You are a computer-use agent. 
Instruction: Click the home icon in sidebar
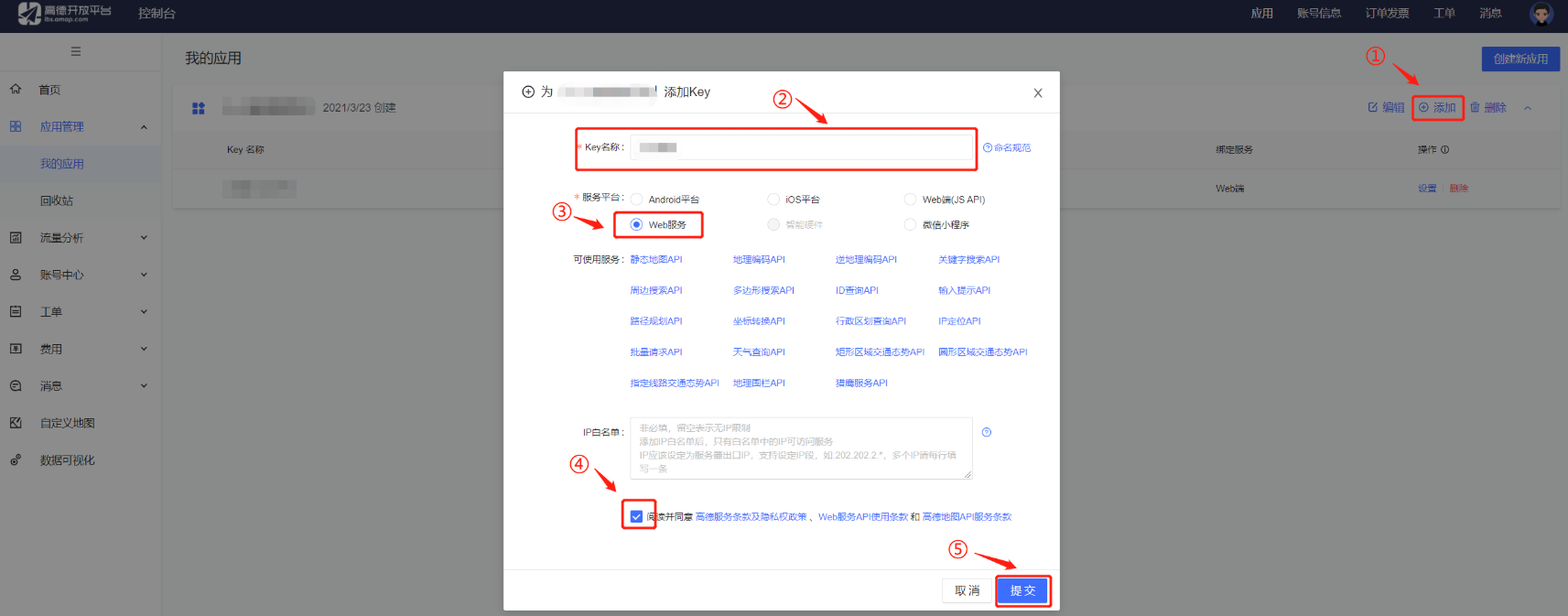click(16, 90)
